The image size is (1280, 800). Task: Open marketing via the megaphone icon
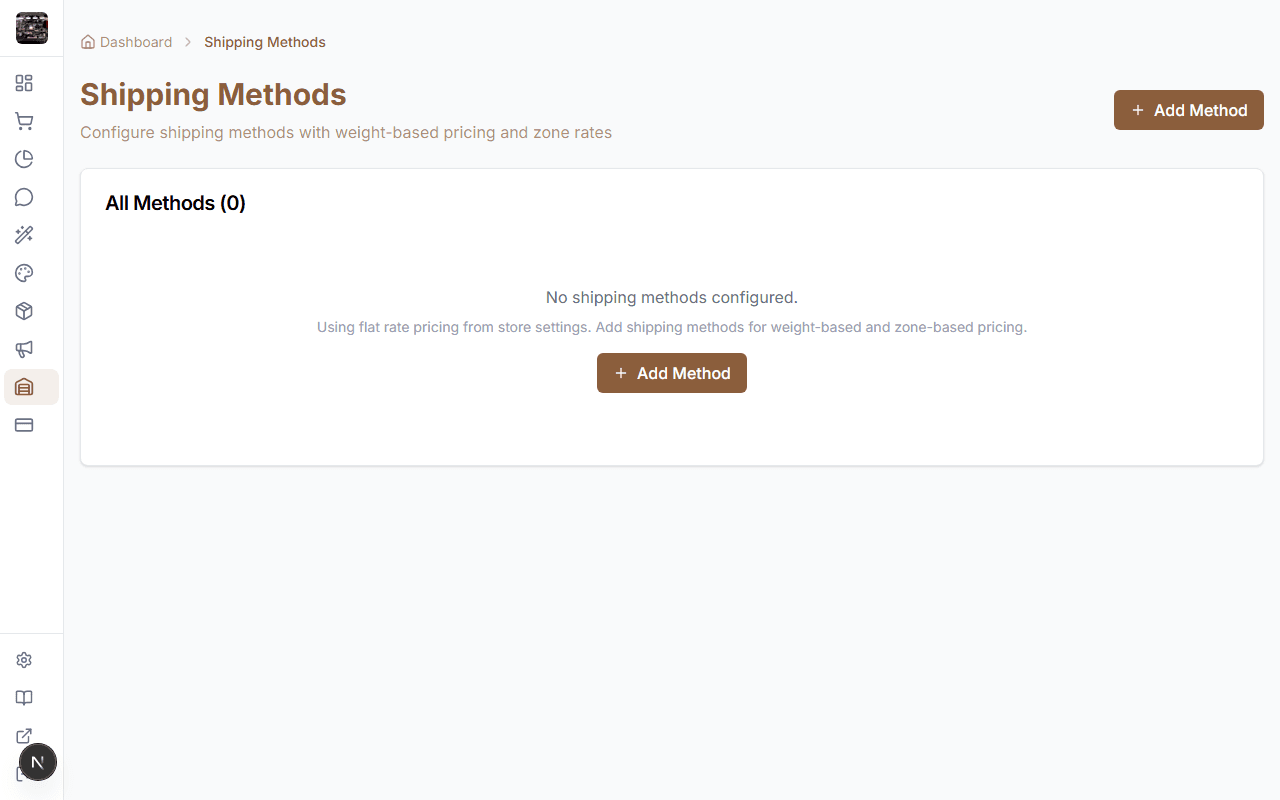24,349
